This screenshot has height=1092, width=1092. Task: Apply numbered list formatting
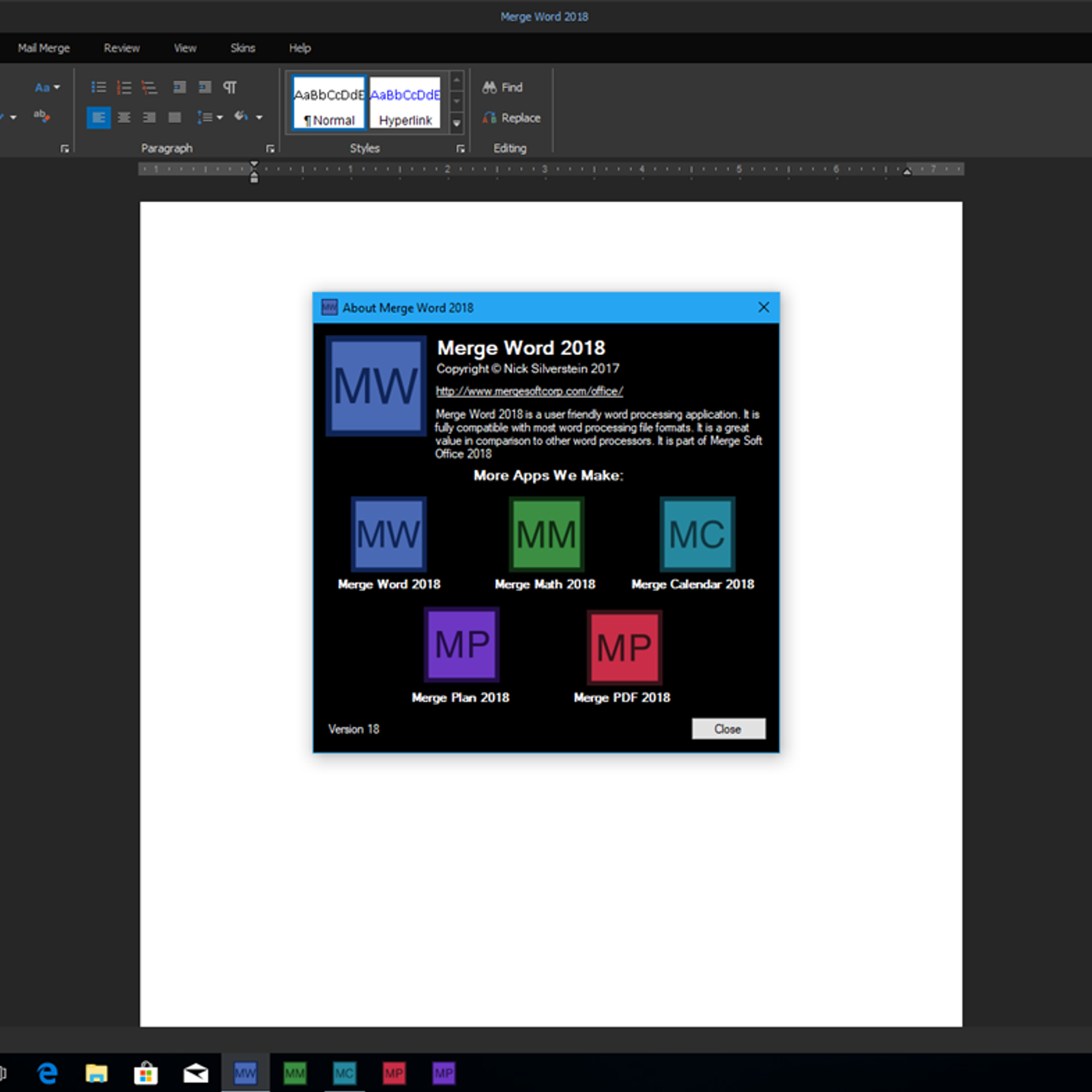pyautogui.click(x=124, y=87)
